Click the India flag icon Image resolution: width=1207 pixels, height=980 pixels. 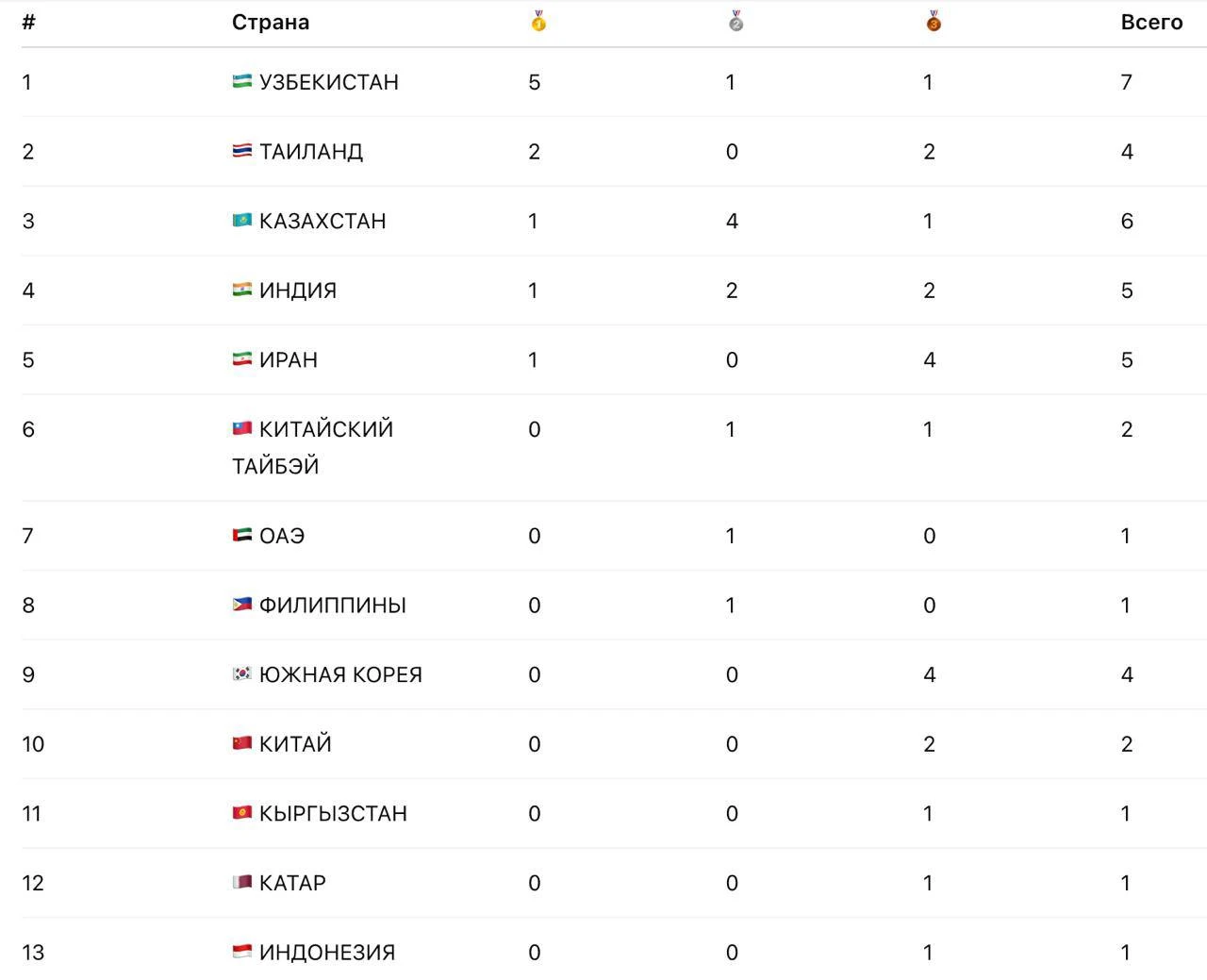click(x=242, y=290)
